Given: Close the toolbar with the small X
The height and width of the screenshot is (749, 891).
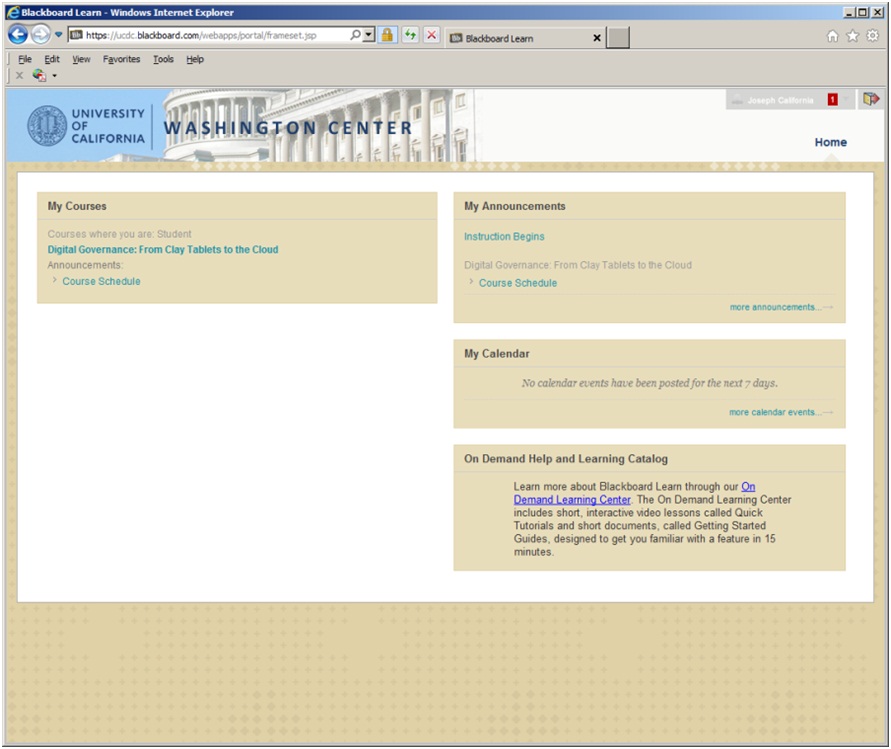Looking at the screenshot, I should pyautogui.click(x=19, y=76).
